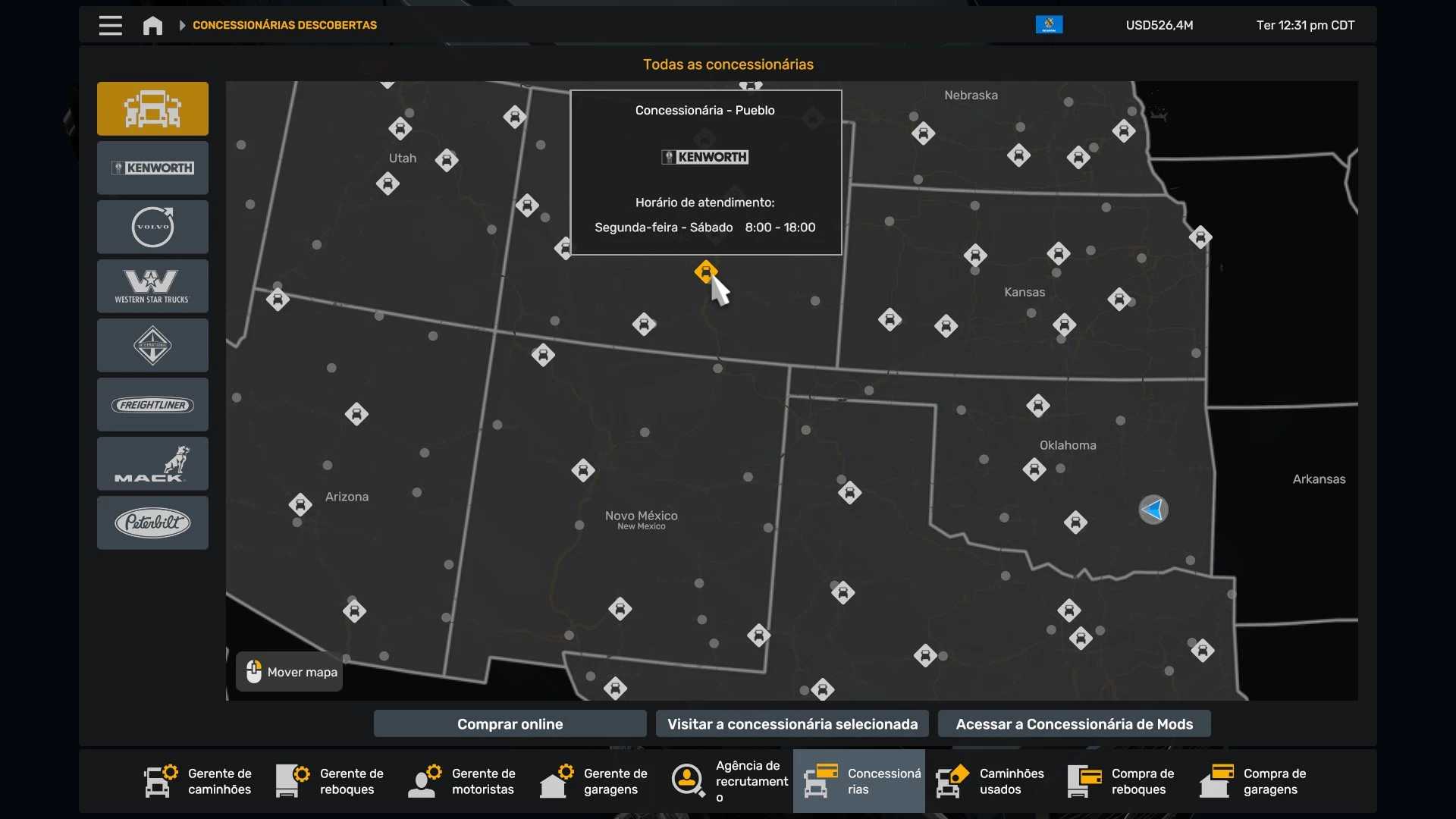Click Comprar online button

click(x=510, y=723)
